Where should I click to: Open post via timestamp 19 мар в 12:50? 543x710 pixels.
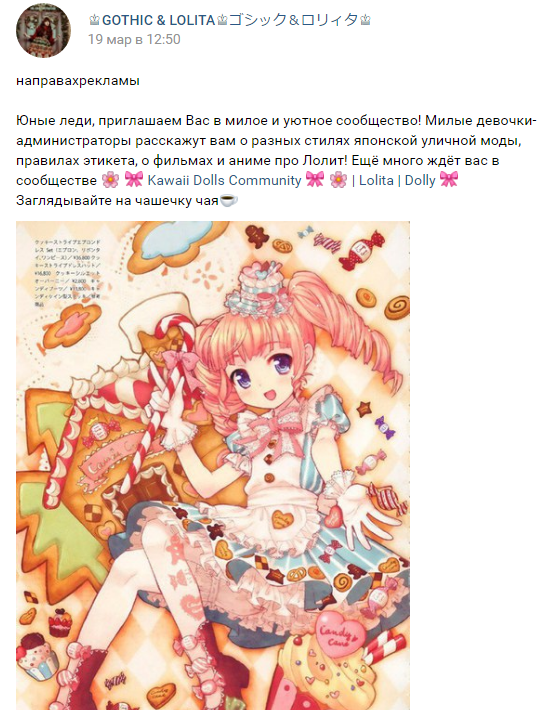tap(134, 39)
